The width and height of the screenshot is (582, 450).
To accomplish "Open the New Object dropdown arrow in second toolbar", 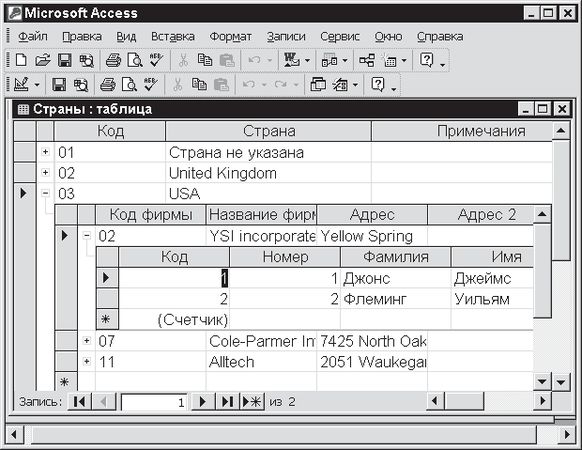I will (356, 85).
